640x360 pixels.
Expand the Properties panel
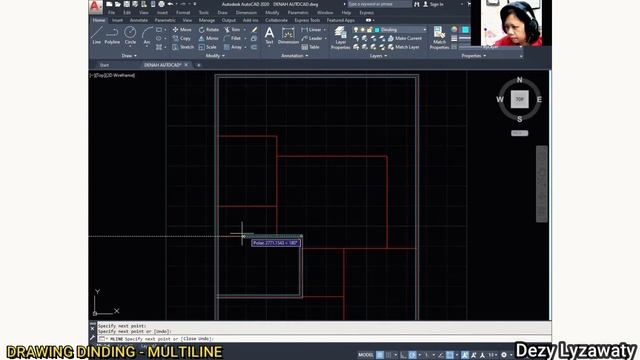473,56
